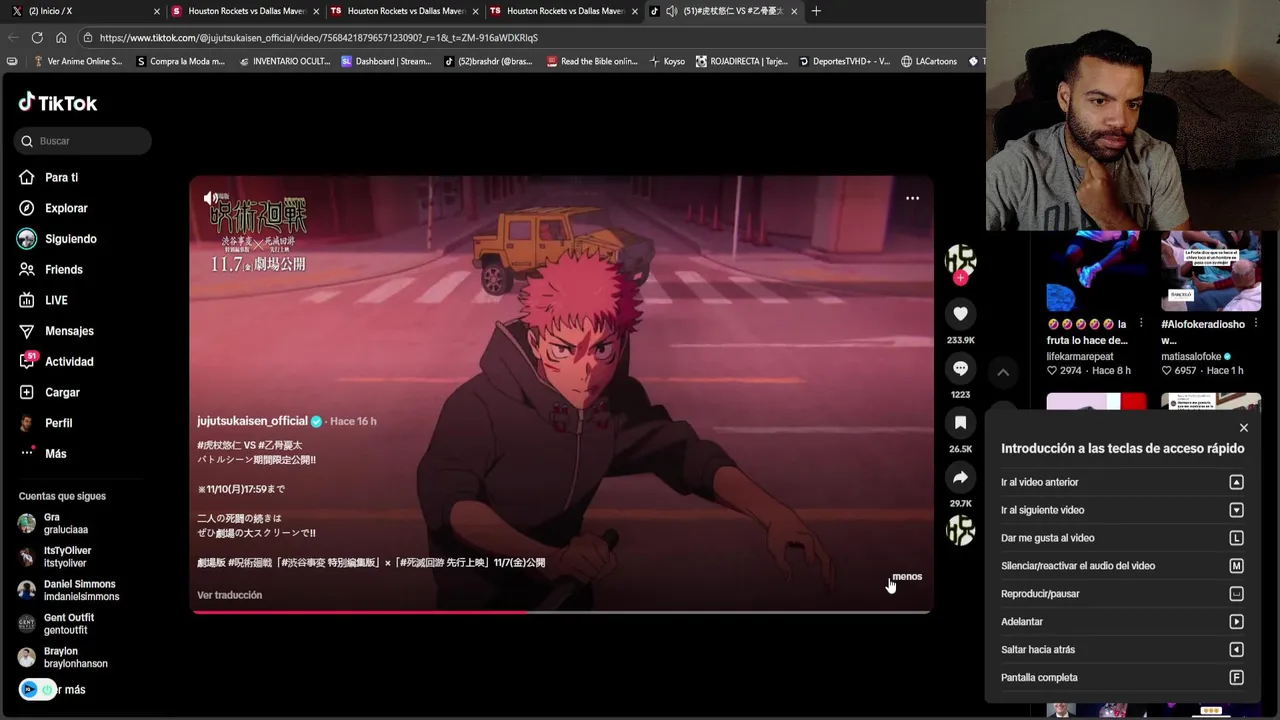Click matiasalofoke channel name
Screen dimensions: 1280x720
tap(1191, 356)
